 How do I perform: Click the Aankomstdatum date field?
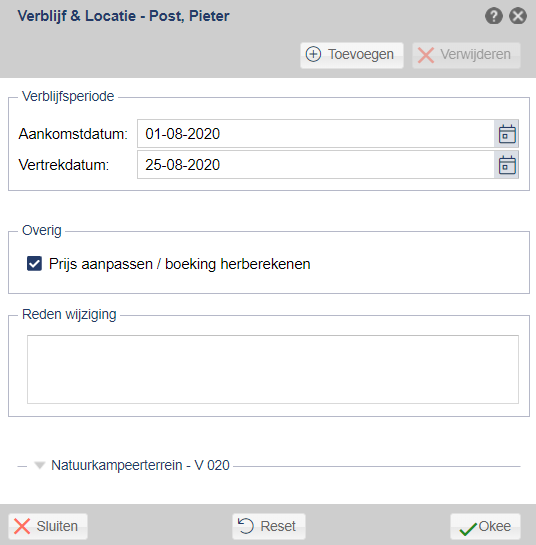click(x=316, y=134)
